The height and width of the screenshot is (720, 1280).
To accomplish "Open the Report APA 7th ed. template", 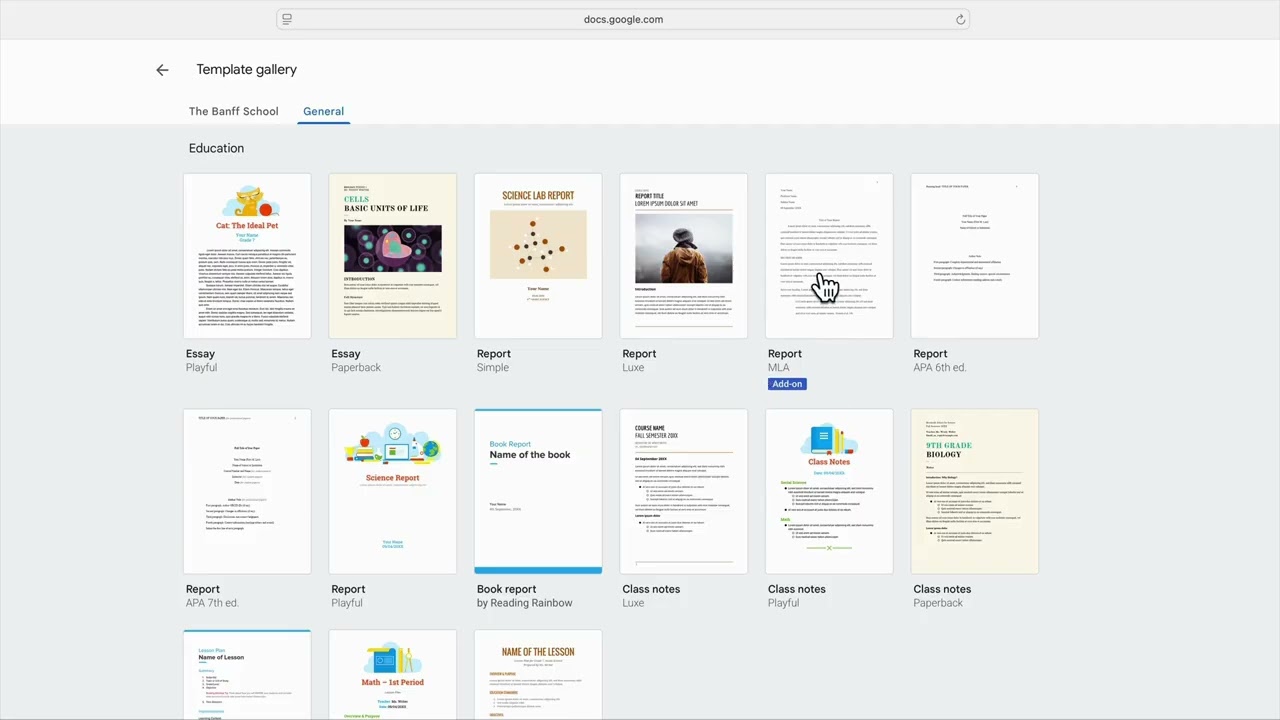I will 247,491.
